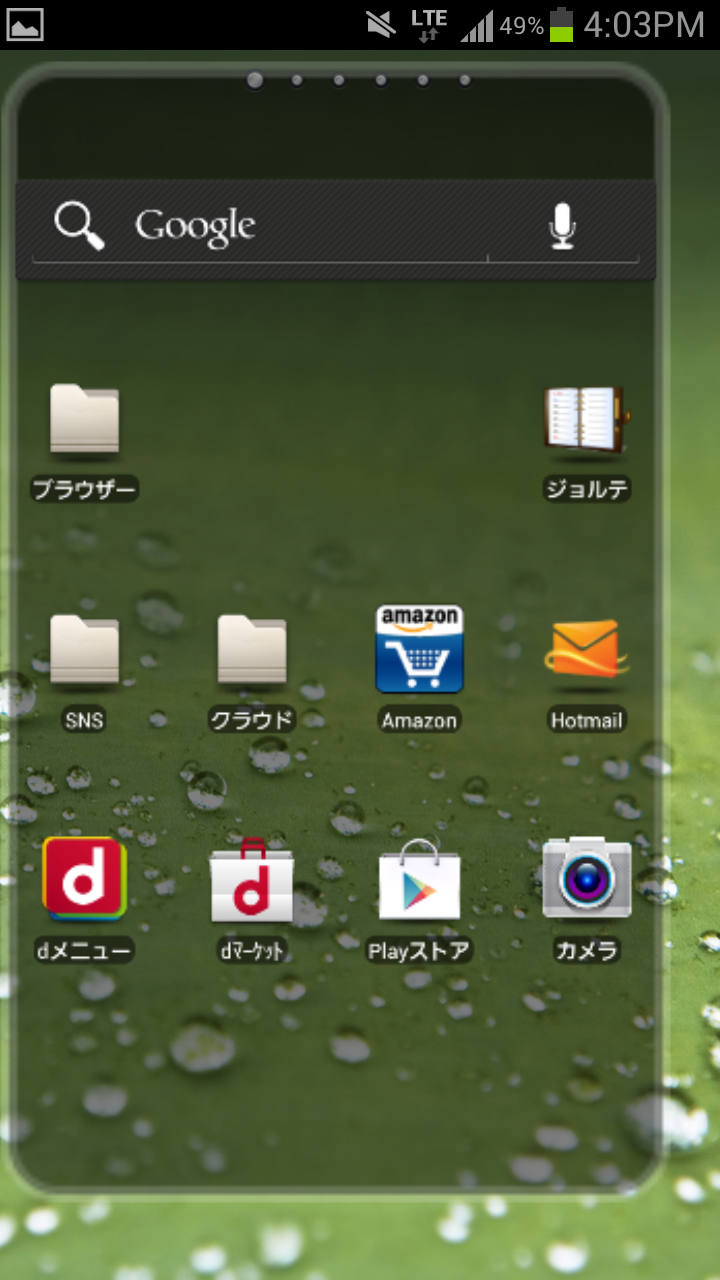
Task: Select the second home page indicator dot
Action: click(x=297, y=80)
